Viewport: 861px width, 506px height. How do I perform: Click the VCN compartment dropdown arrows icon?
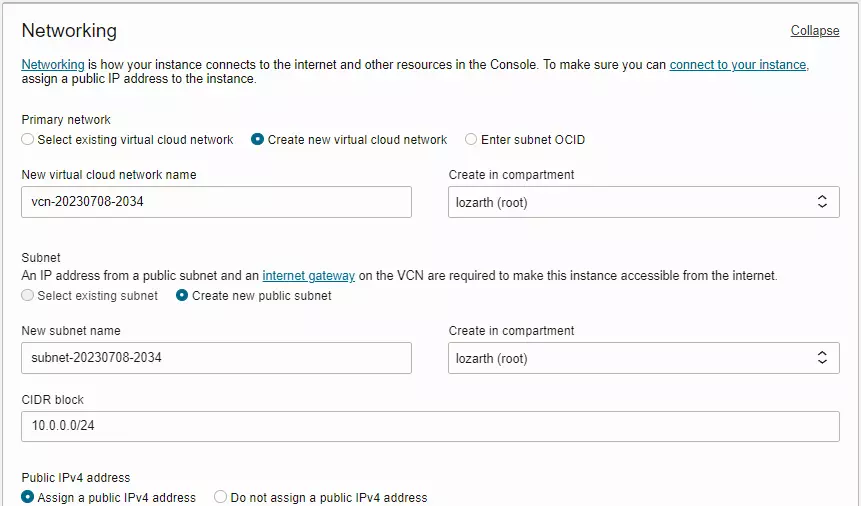pyautogui.click(x=822, y=202)
